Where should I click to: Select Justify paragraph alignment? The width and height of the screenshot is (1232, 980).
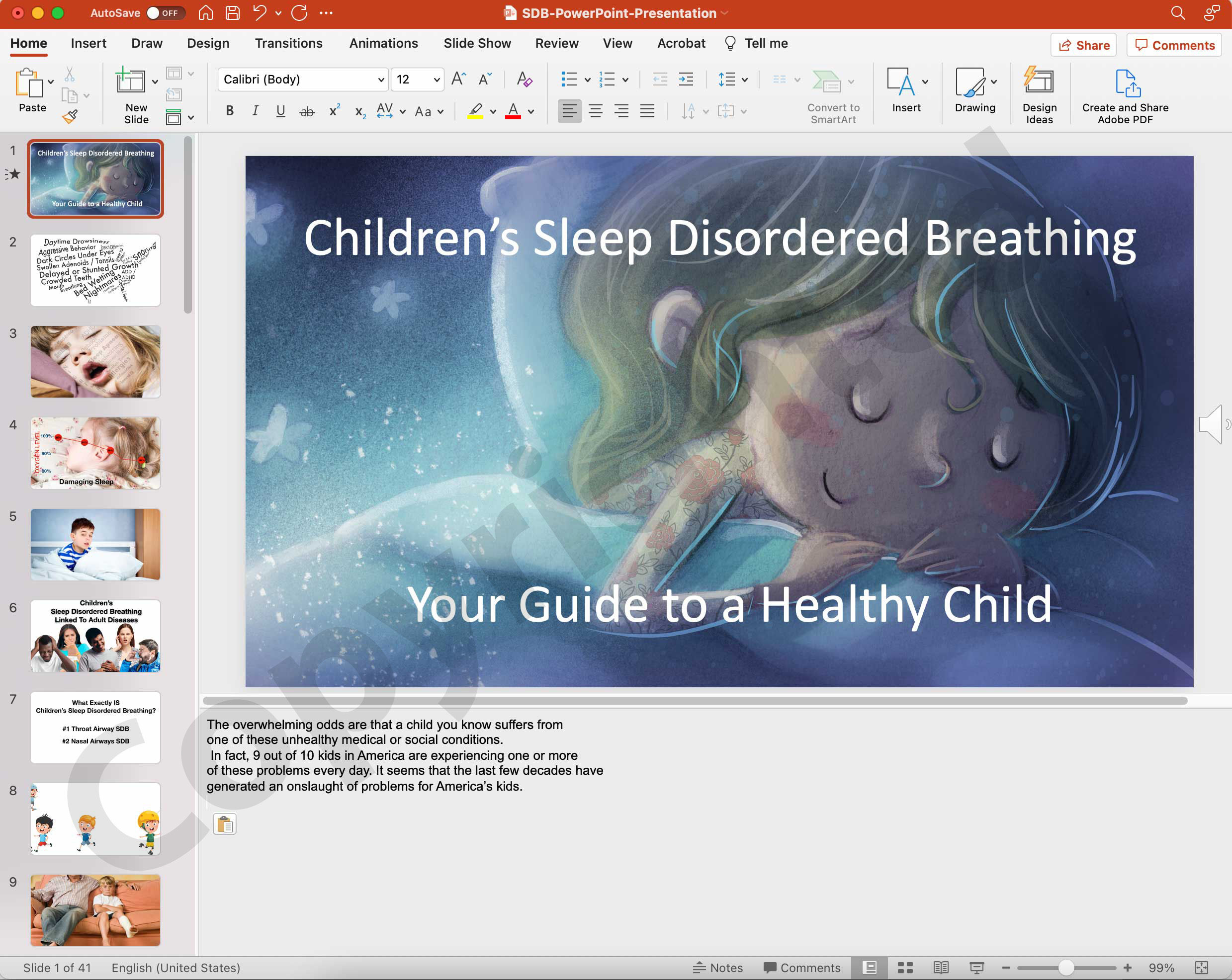tap(647, 111)
